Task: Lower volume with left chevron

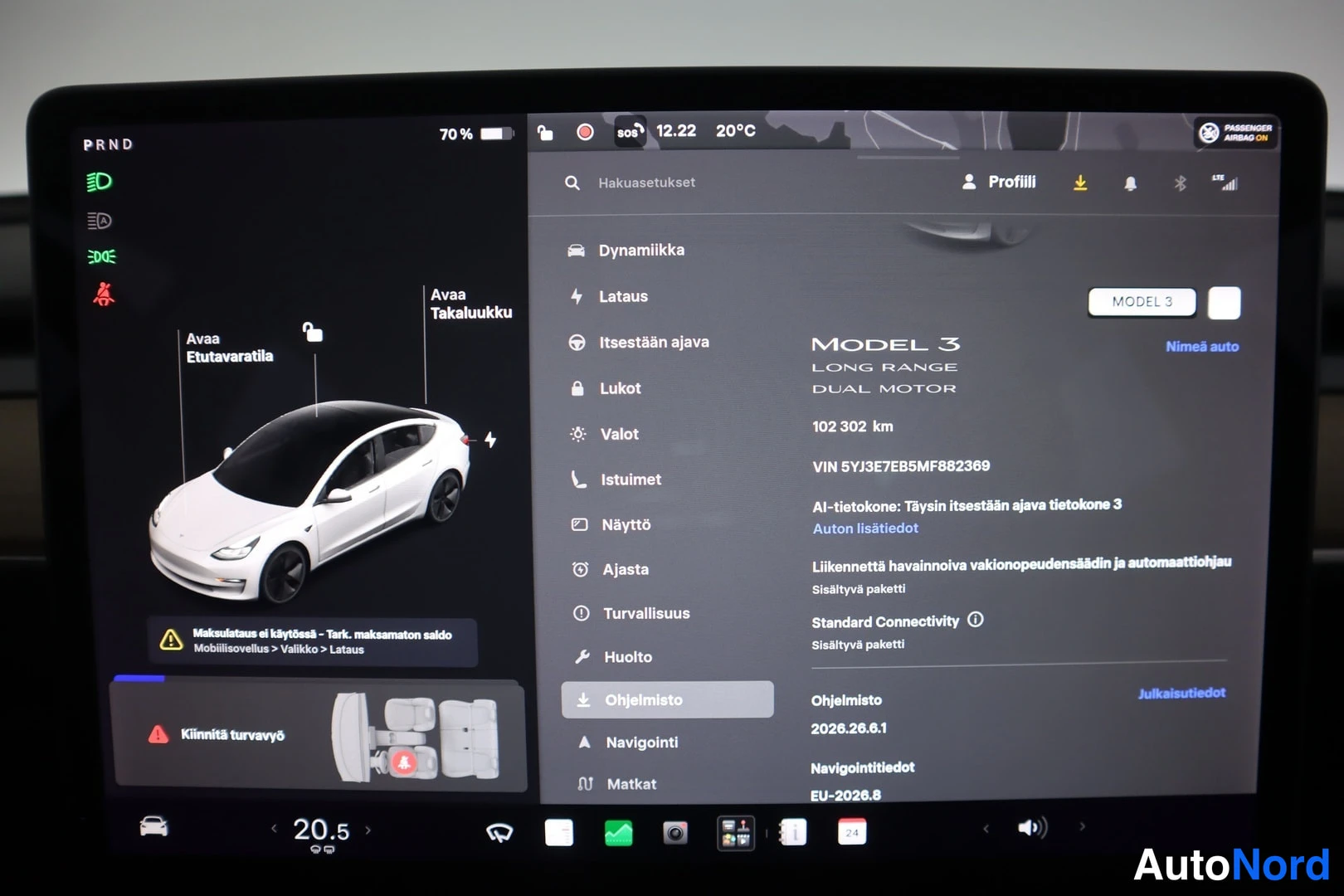Action: pyautogui.click(x=986, y=828)
